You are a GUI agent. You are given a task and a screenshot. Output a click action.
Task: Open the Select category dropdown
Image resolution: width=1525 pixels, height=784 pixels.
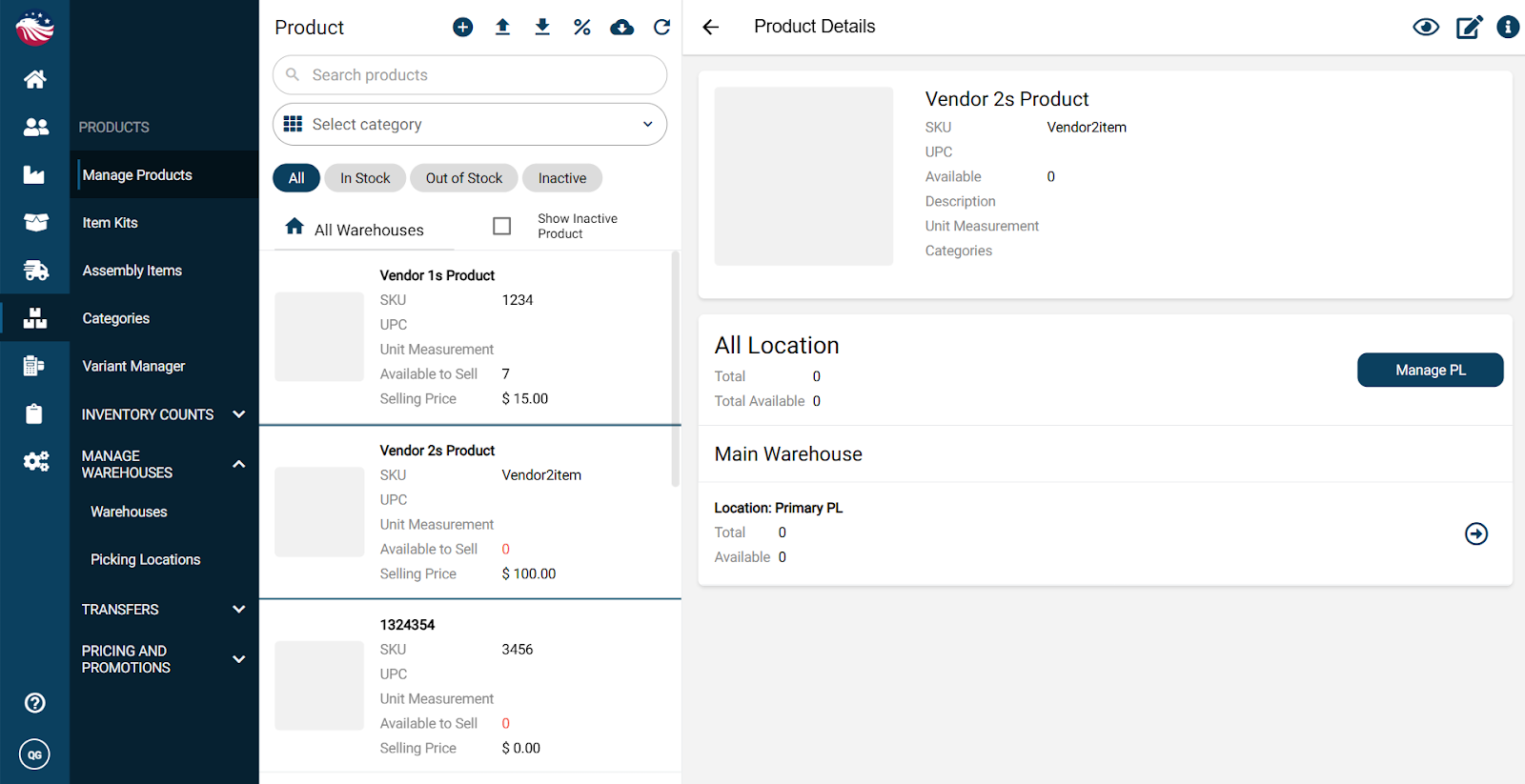click(x=470, y=125)
